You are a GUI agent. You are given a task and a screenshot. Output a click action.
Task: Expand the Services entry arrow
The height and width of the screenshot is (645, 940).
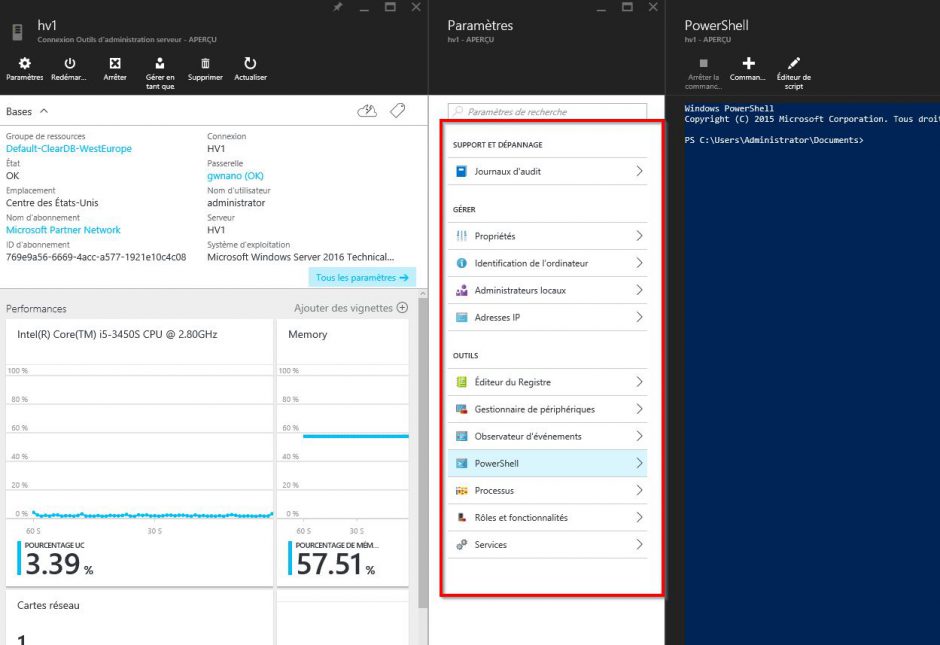click(639, 545)
